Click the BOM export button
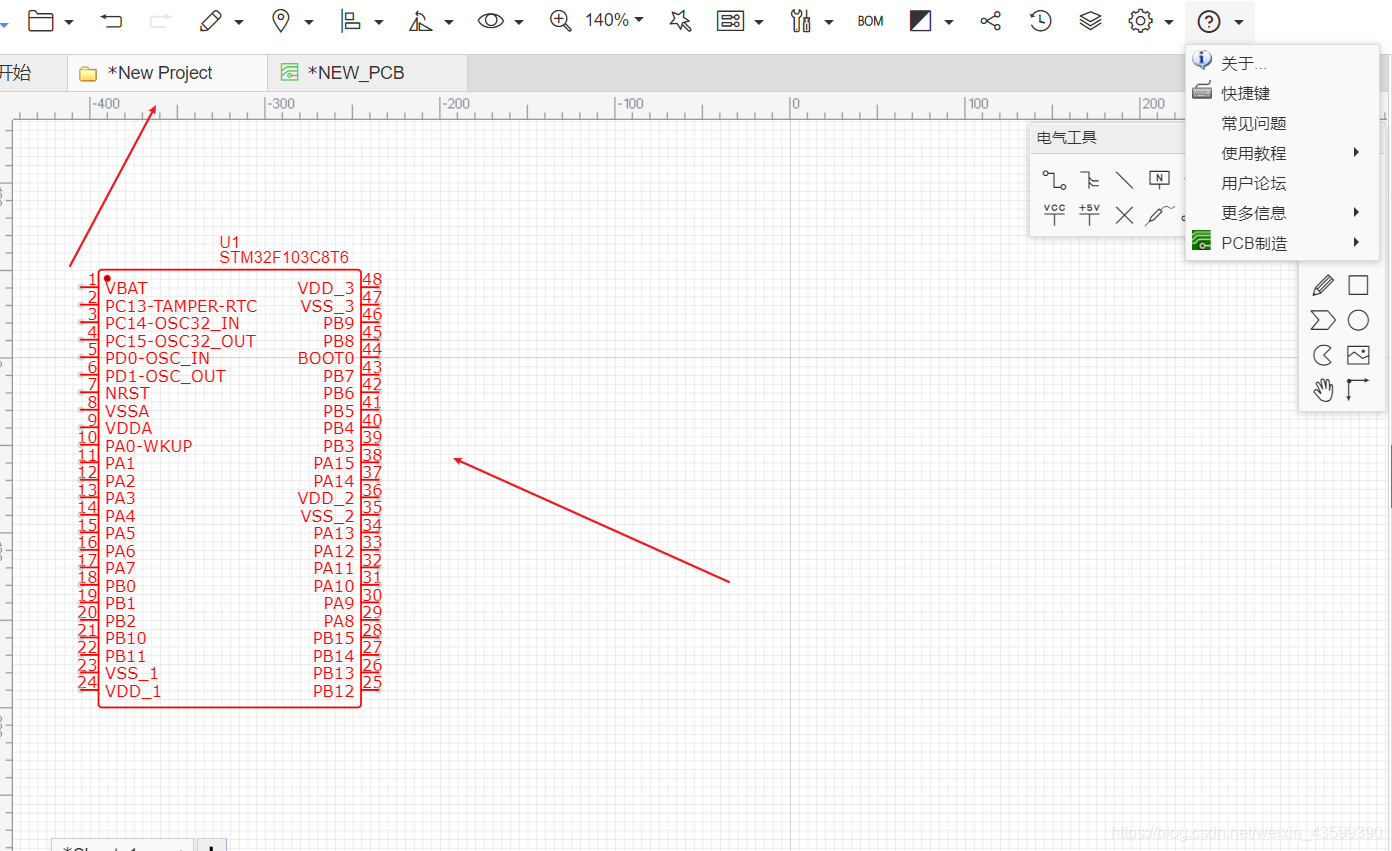 point(870,21)
